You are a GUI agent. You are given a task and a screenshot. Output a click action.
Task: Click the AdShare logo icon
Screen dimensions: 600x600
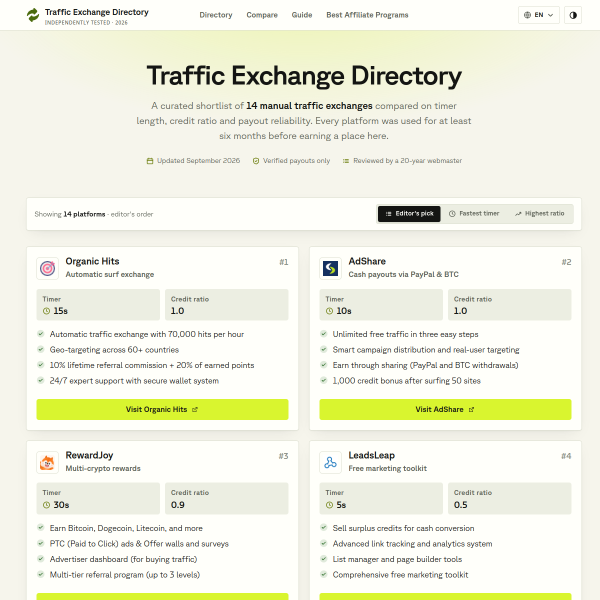(330, 268)
